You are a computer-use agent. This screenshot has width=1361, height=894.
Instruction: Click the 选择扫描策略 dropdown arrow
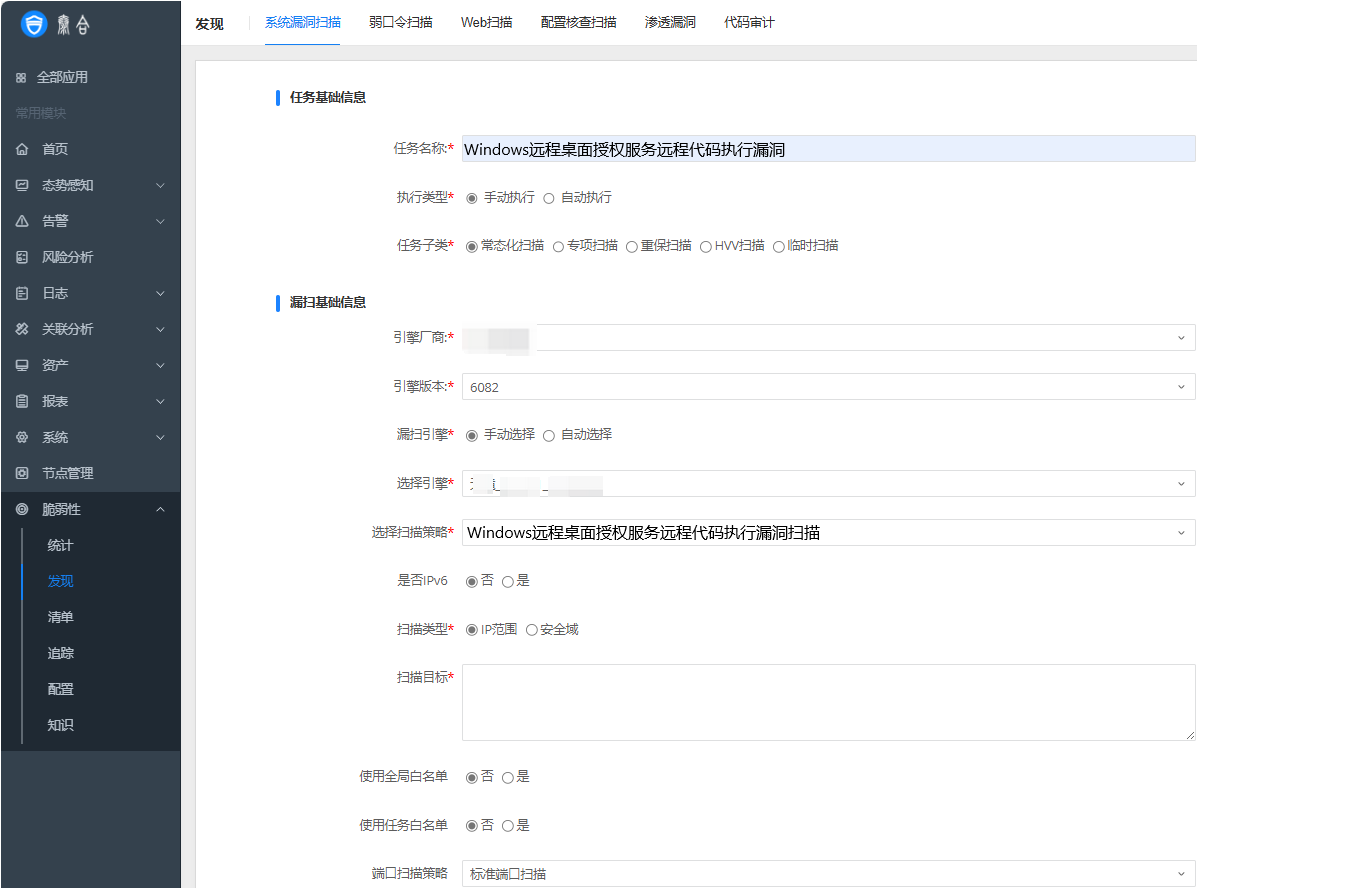[x=1180, y=532]
